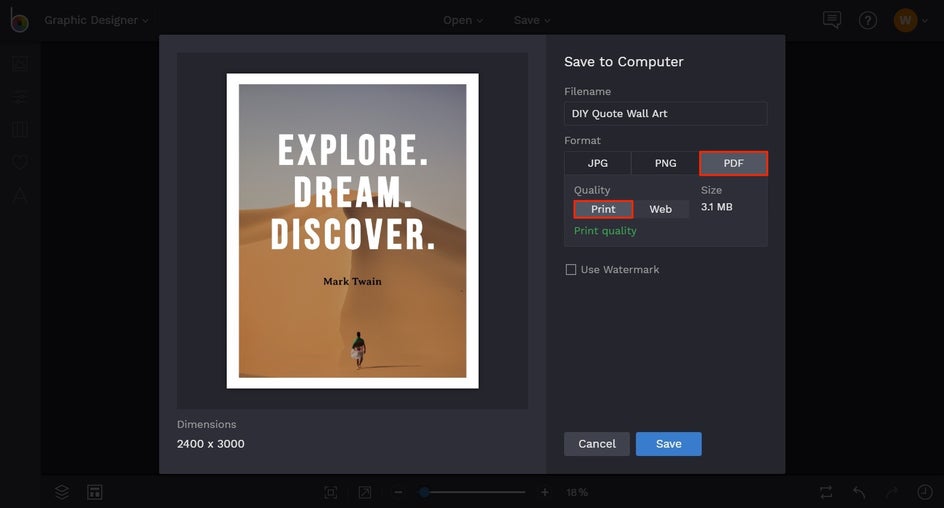Choose the JPG format tab
Image resolution: width=944 pixels, height=508 pixels.
coord(598,163)
